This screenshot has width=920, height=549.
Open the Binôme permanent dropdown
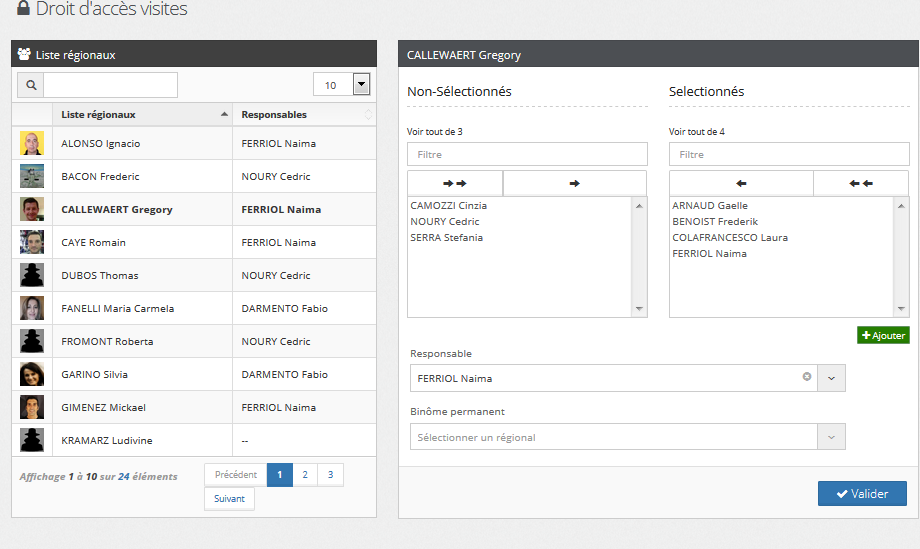tap(831, 437)
